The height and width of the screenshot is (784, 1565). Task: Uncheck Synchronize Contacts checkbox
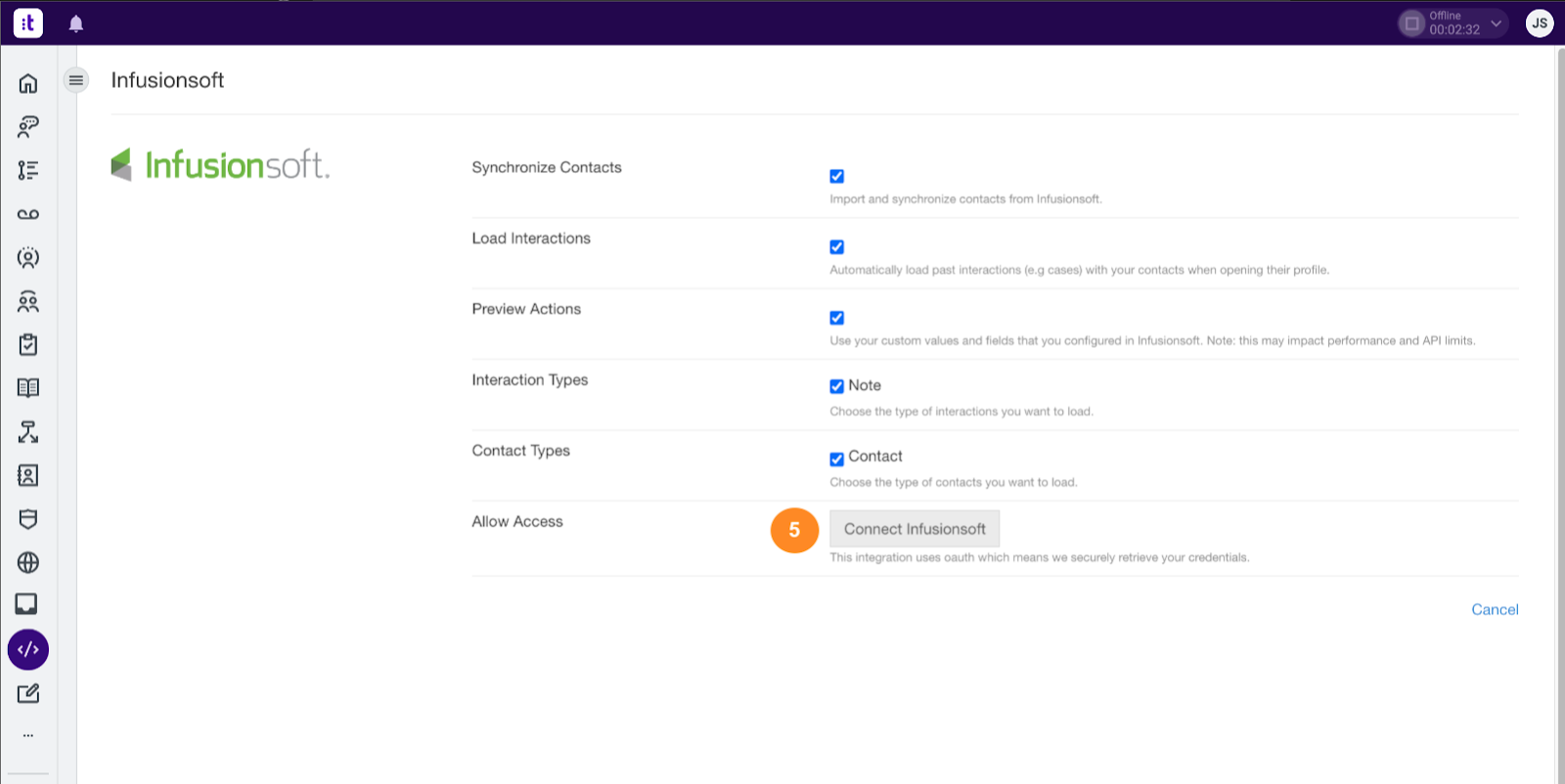pos(836,176)
